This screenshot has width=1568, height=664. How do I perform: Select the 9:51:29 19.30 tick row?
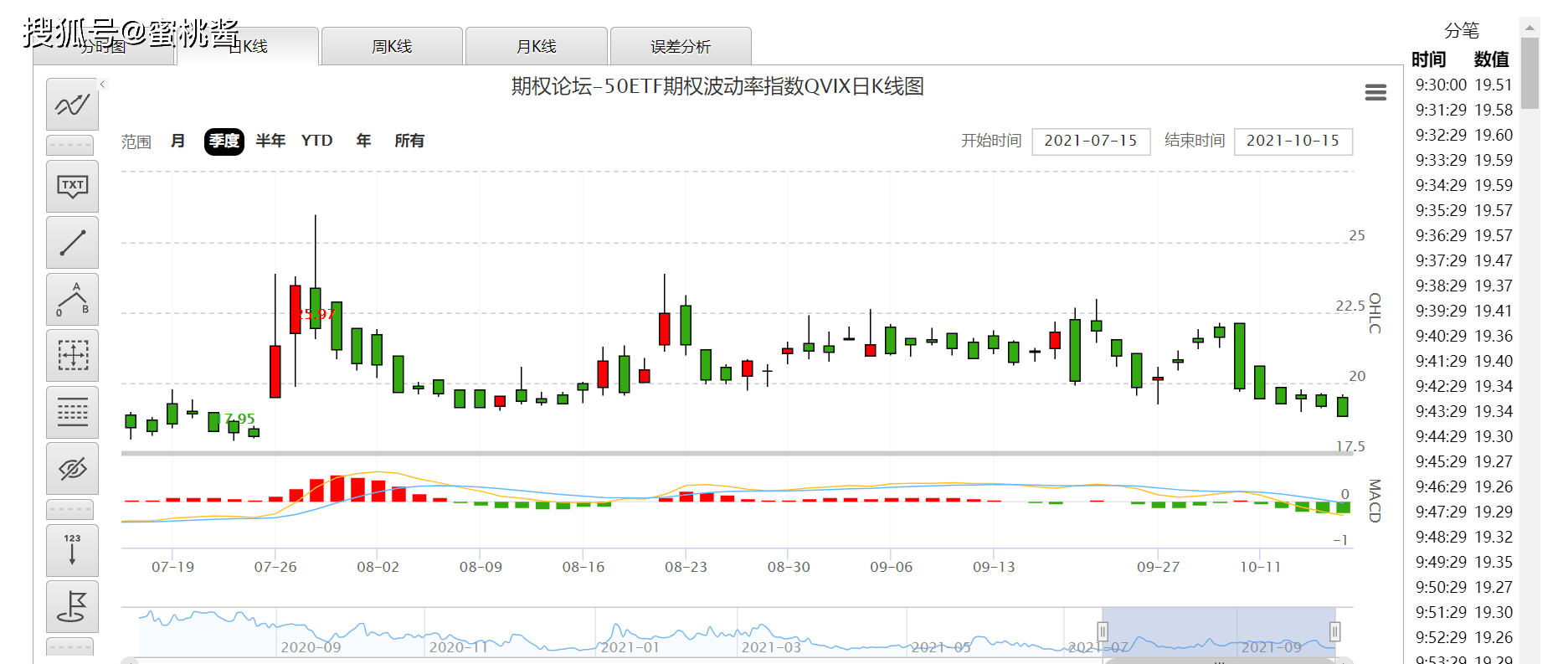coord(1463,612)
